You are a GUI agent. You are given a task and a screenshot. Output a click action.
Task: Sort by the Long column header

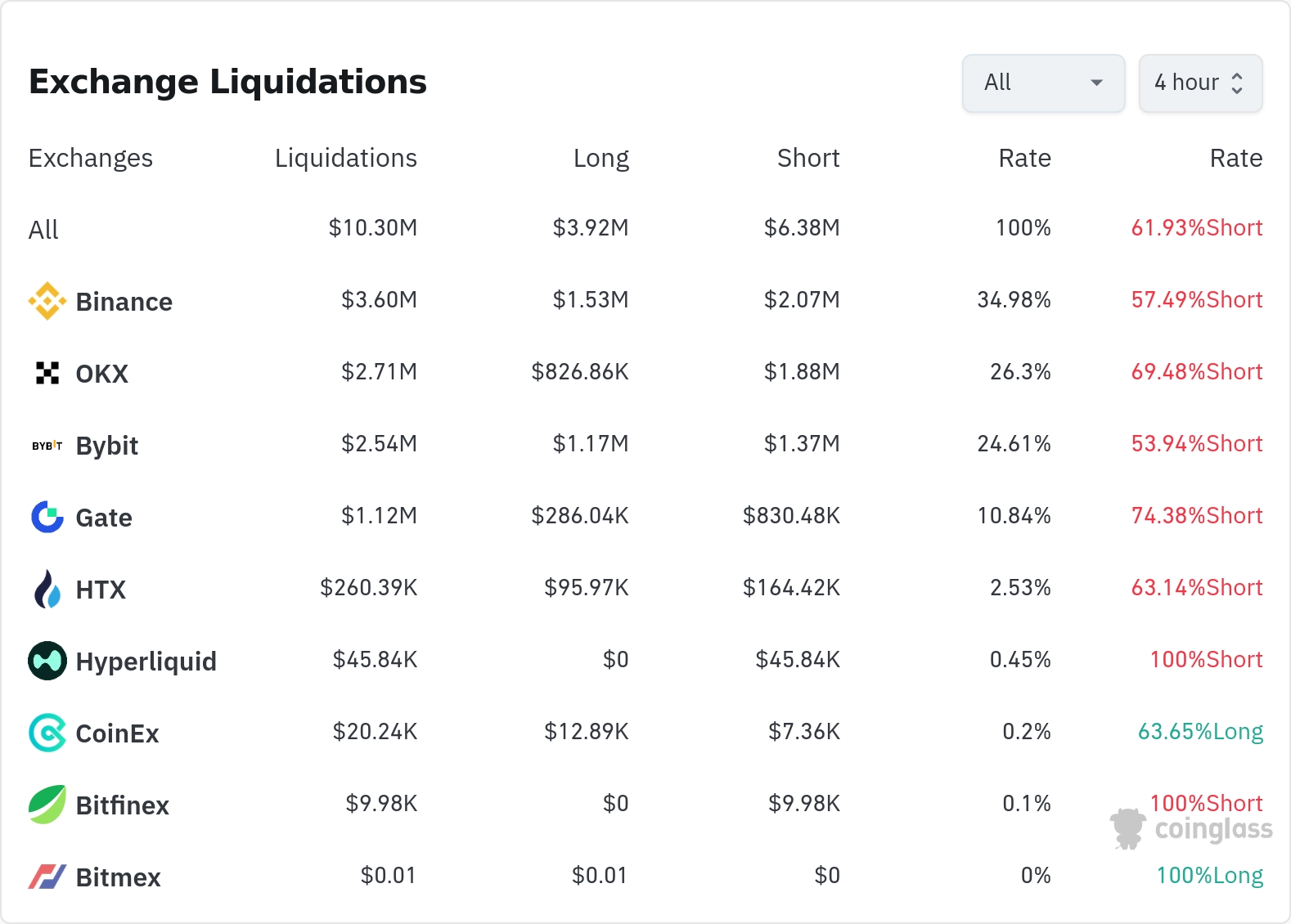tap(601, 158)
